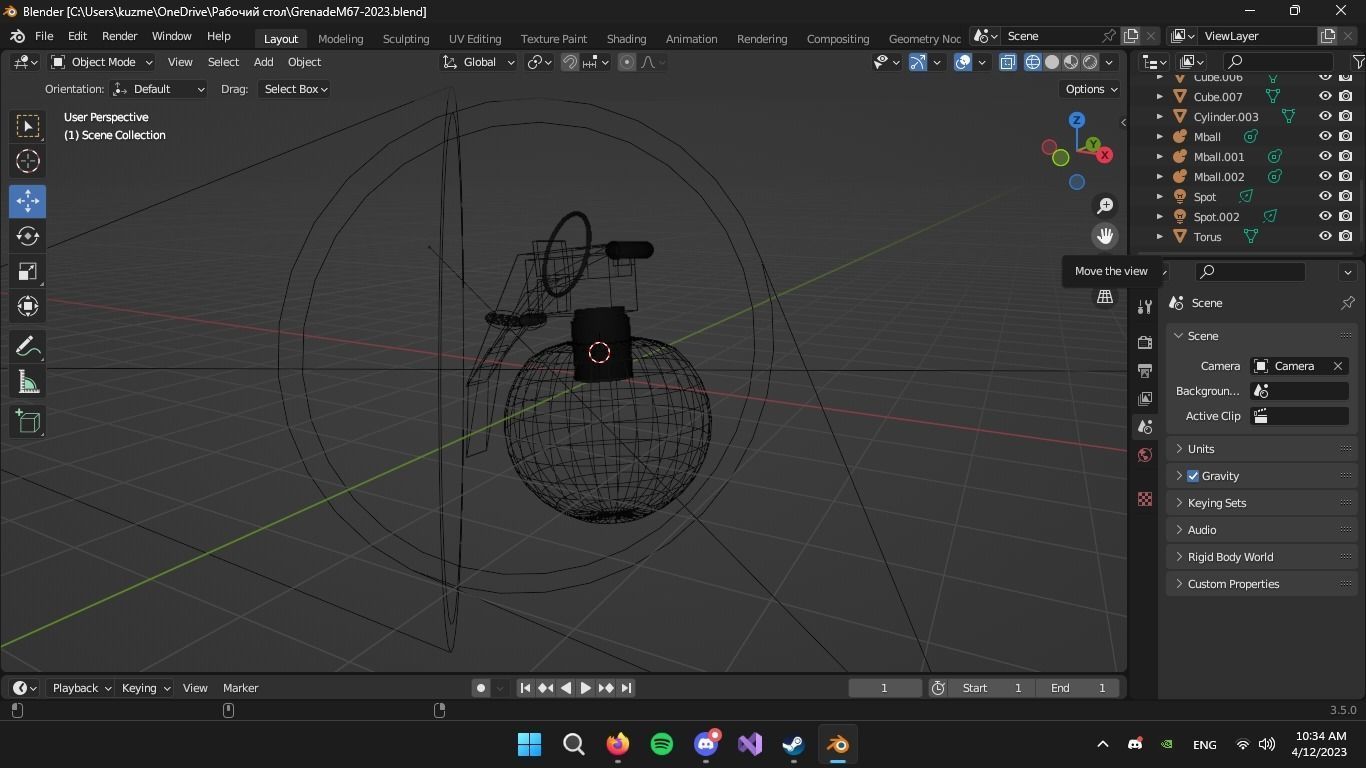This screenshot has width=1366, height=768.
Task: Switch to the Modeling workspace tab
Action: (x=340, y=38)
